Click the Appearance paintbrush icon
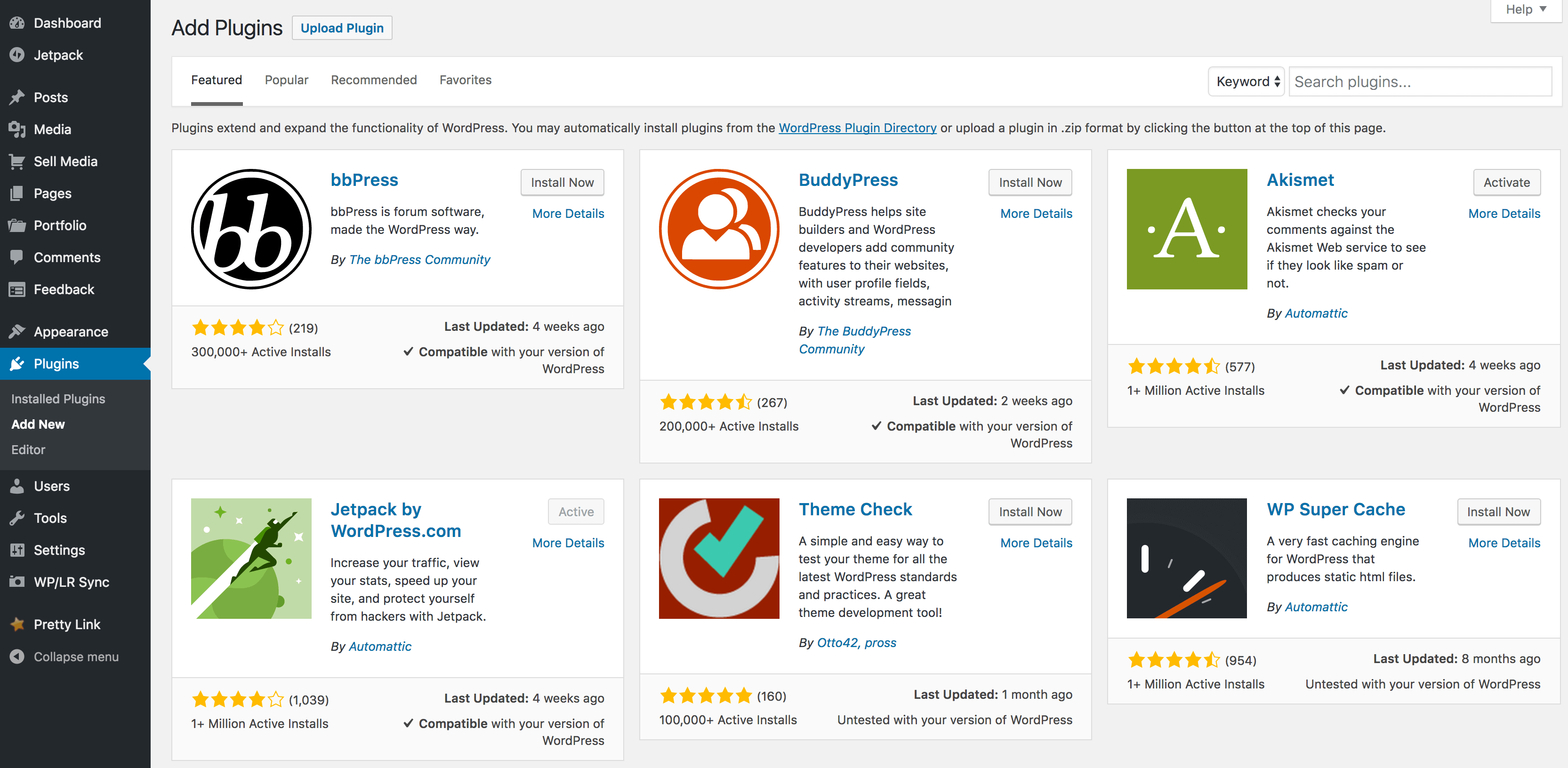 [17, 332]
